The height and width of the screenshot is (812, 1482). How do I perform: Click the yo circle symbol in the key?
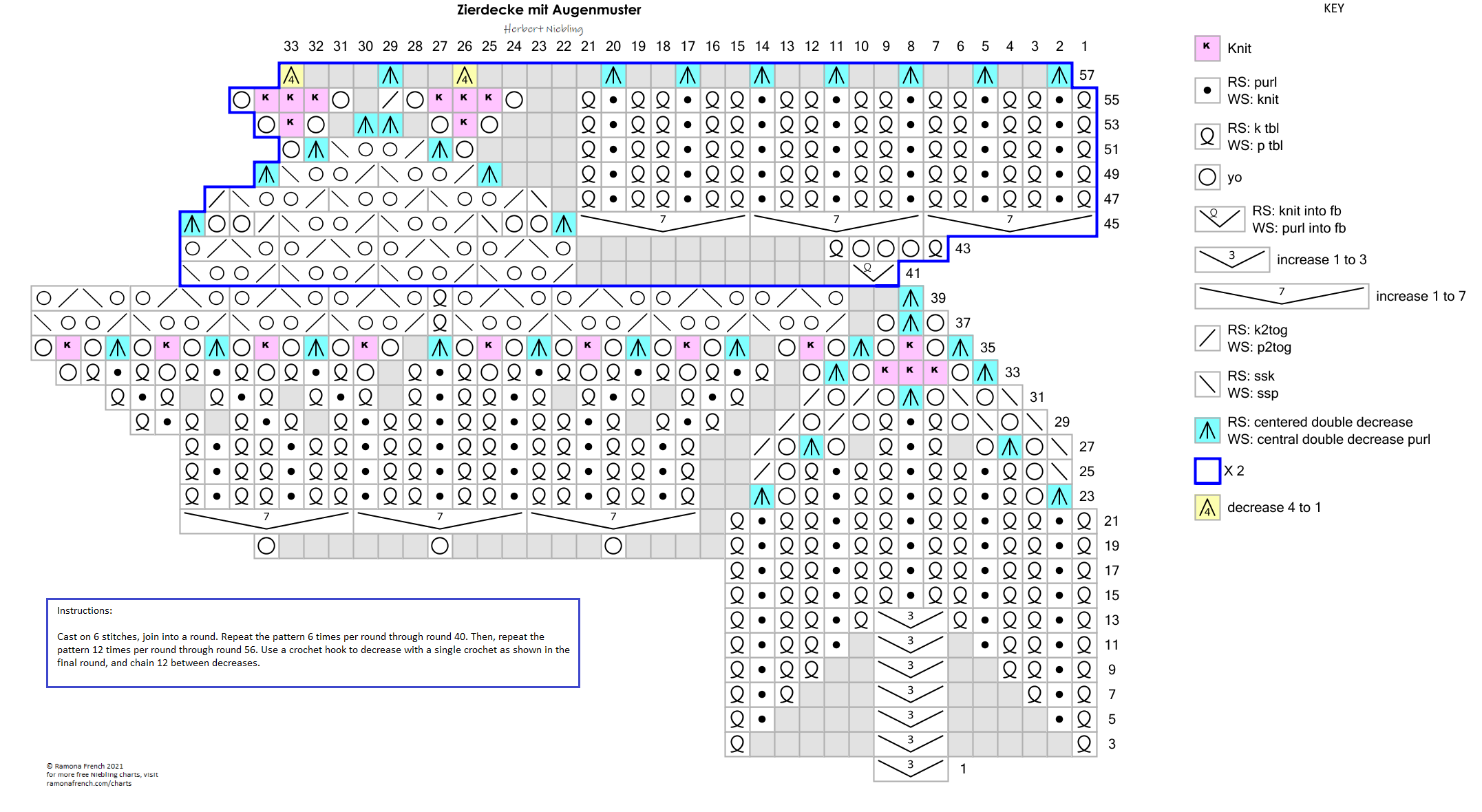pos(1207,177)
